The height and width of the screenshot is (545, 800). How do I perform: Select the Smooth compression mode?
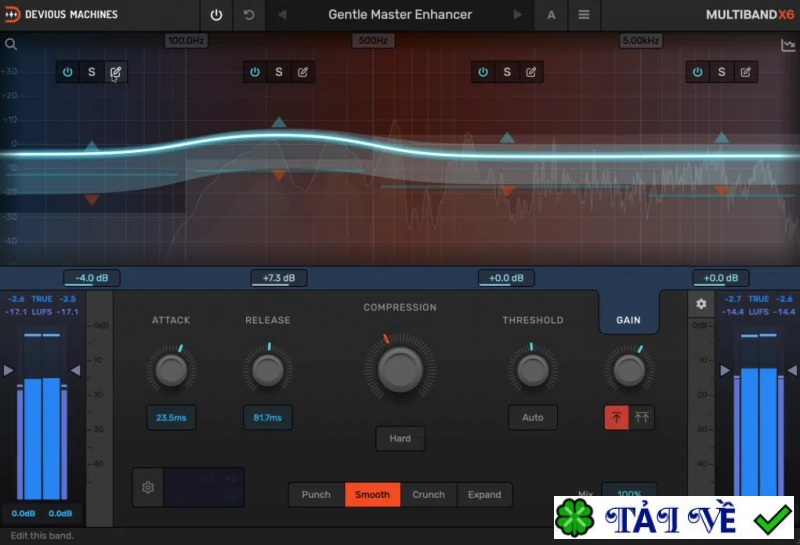click(373, 494)
